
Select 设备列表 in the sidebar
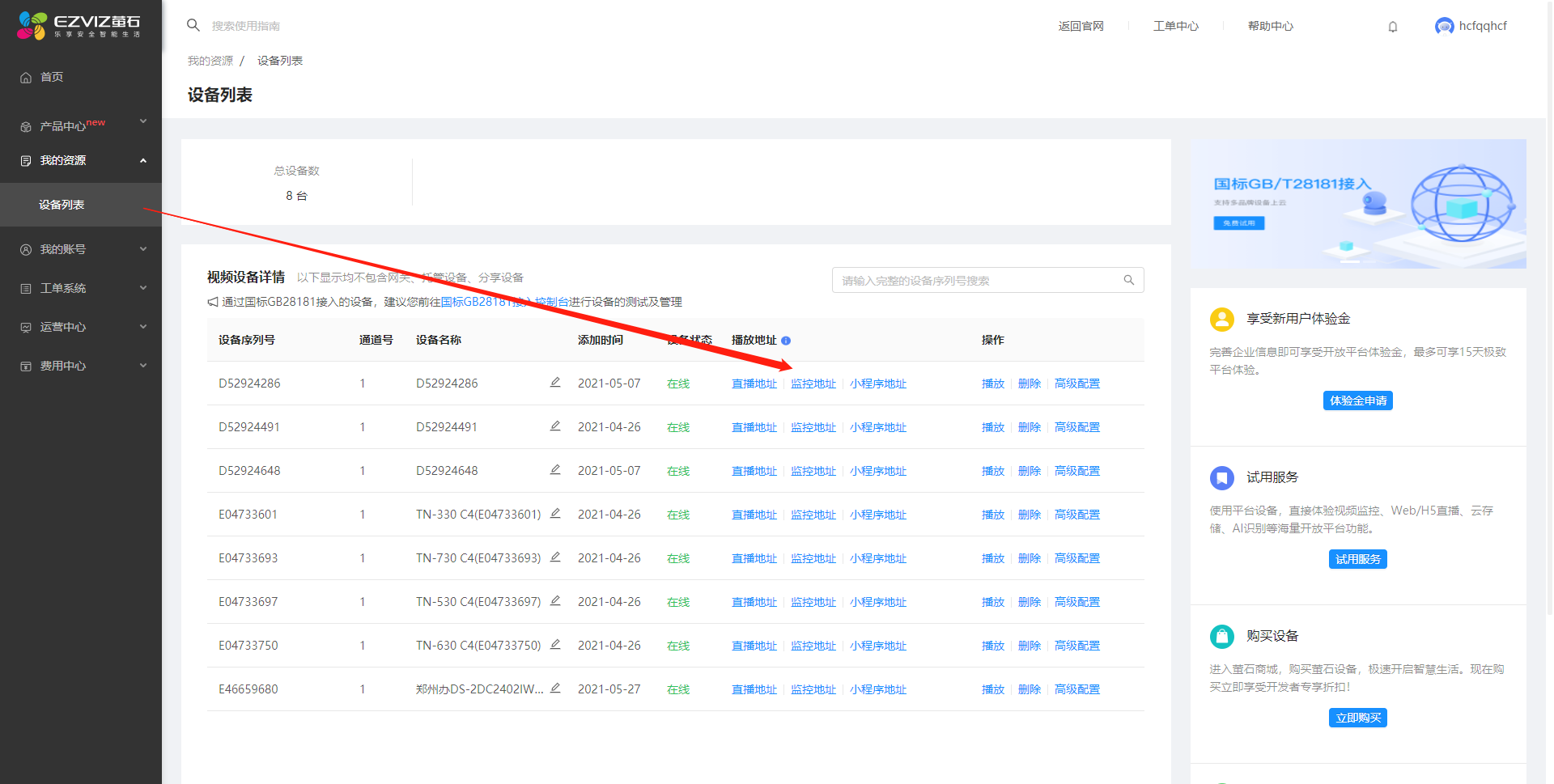[62, 205]
